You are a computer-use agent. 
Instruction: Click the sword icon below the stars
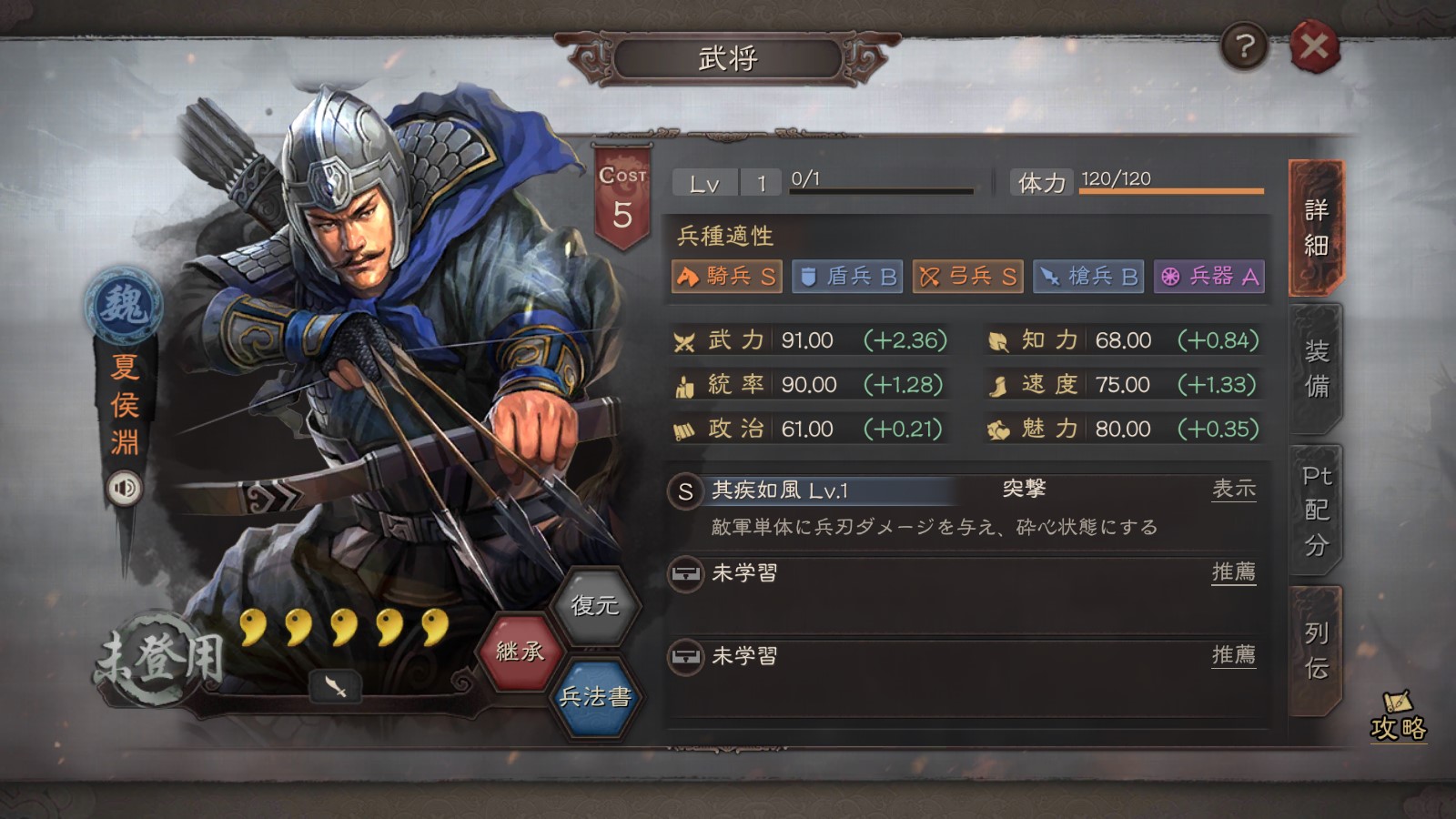coord(335,686)
